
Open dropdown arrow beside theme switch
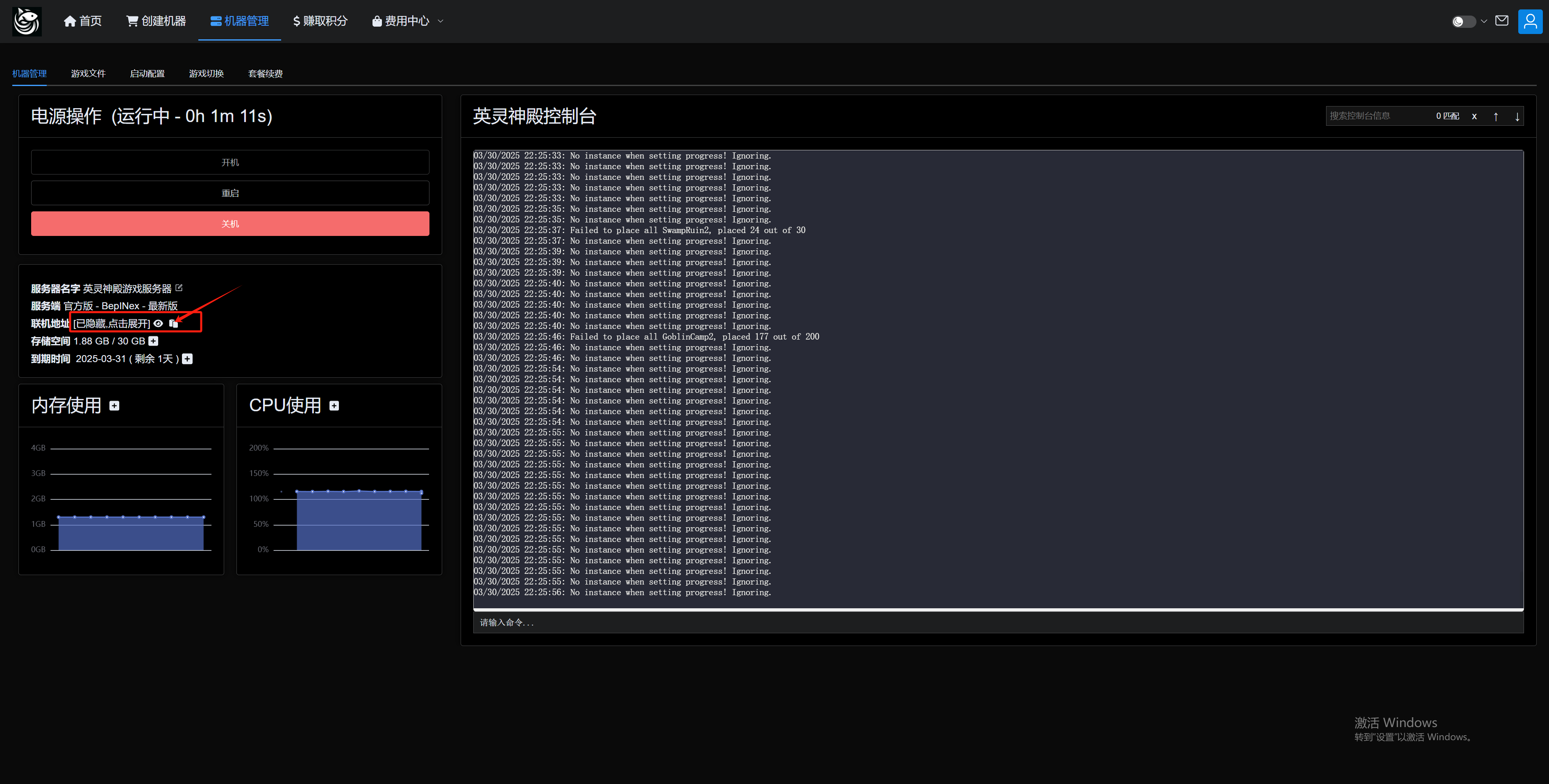(x=1484, y=22)
